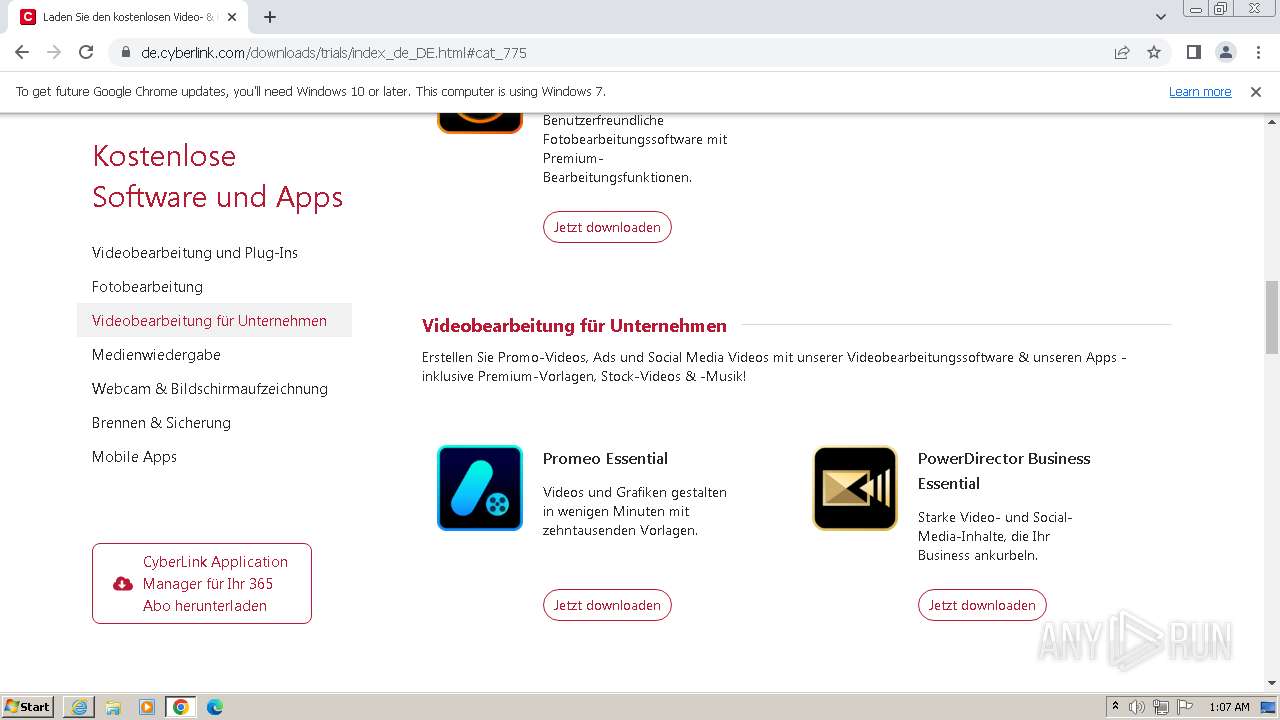Open Windows Media Player from taskbar

[x=147, y=707]
